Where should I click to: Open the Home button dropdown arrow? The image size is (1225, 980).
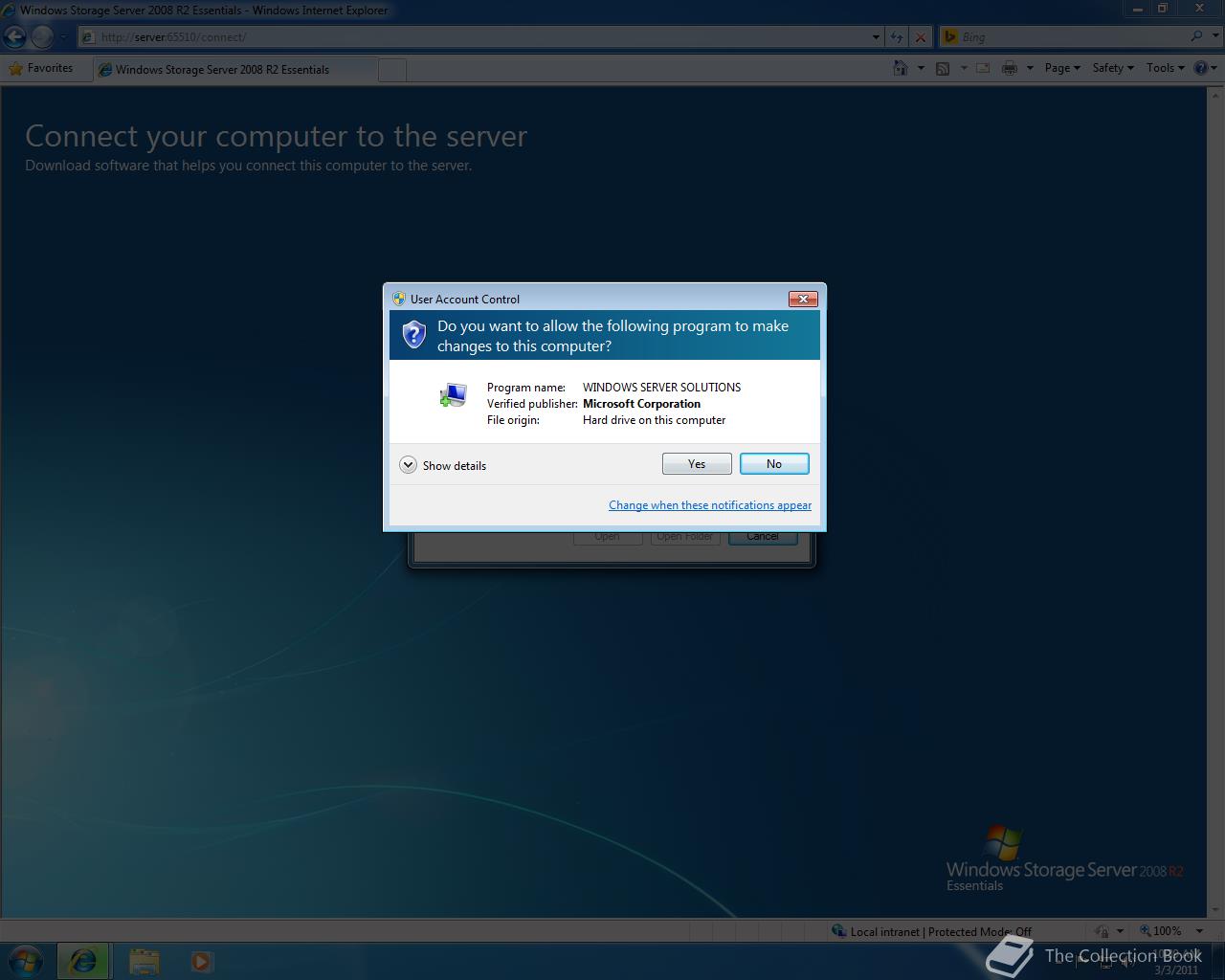(921, 68)
